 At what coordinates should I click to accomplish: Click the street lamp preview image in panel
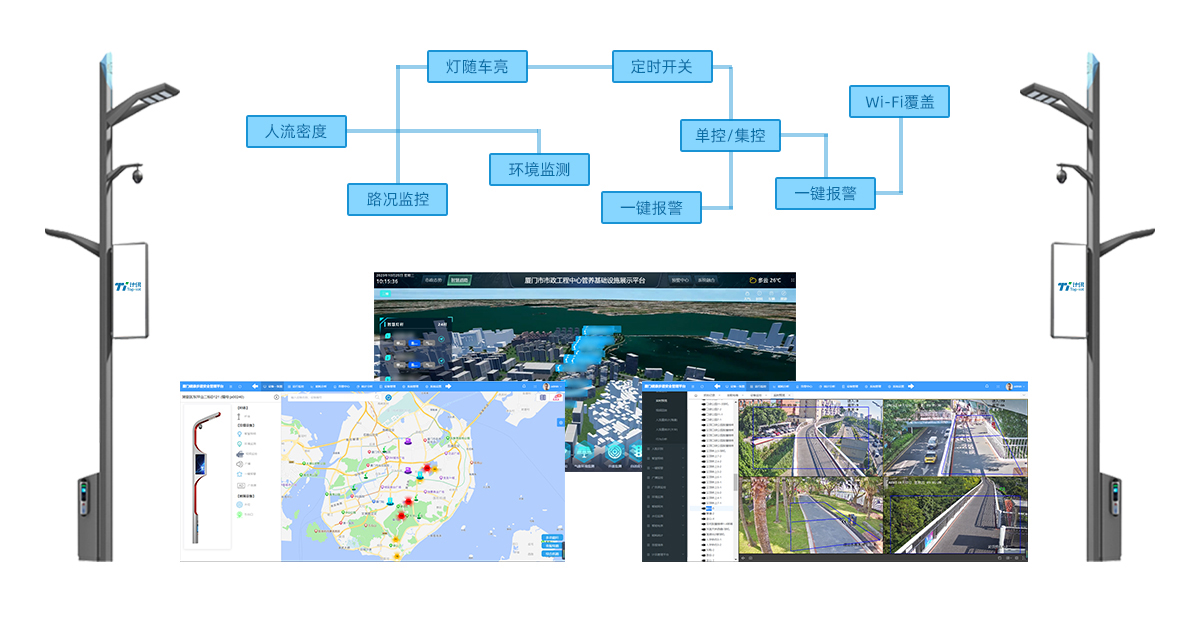pos(206,475)
